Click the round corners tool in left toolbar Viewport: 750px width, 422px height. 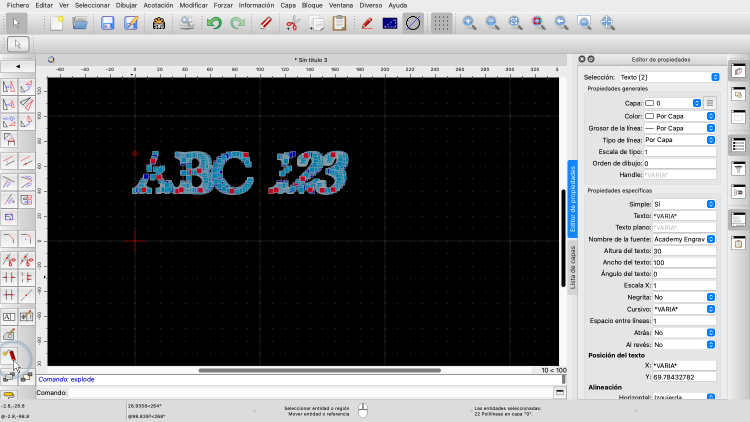point(27,239)
